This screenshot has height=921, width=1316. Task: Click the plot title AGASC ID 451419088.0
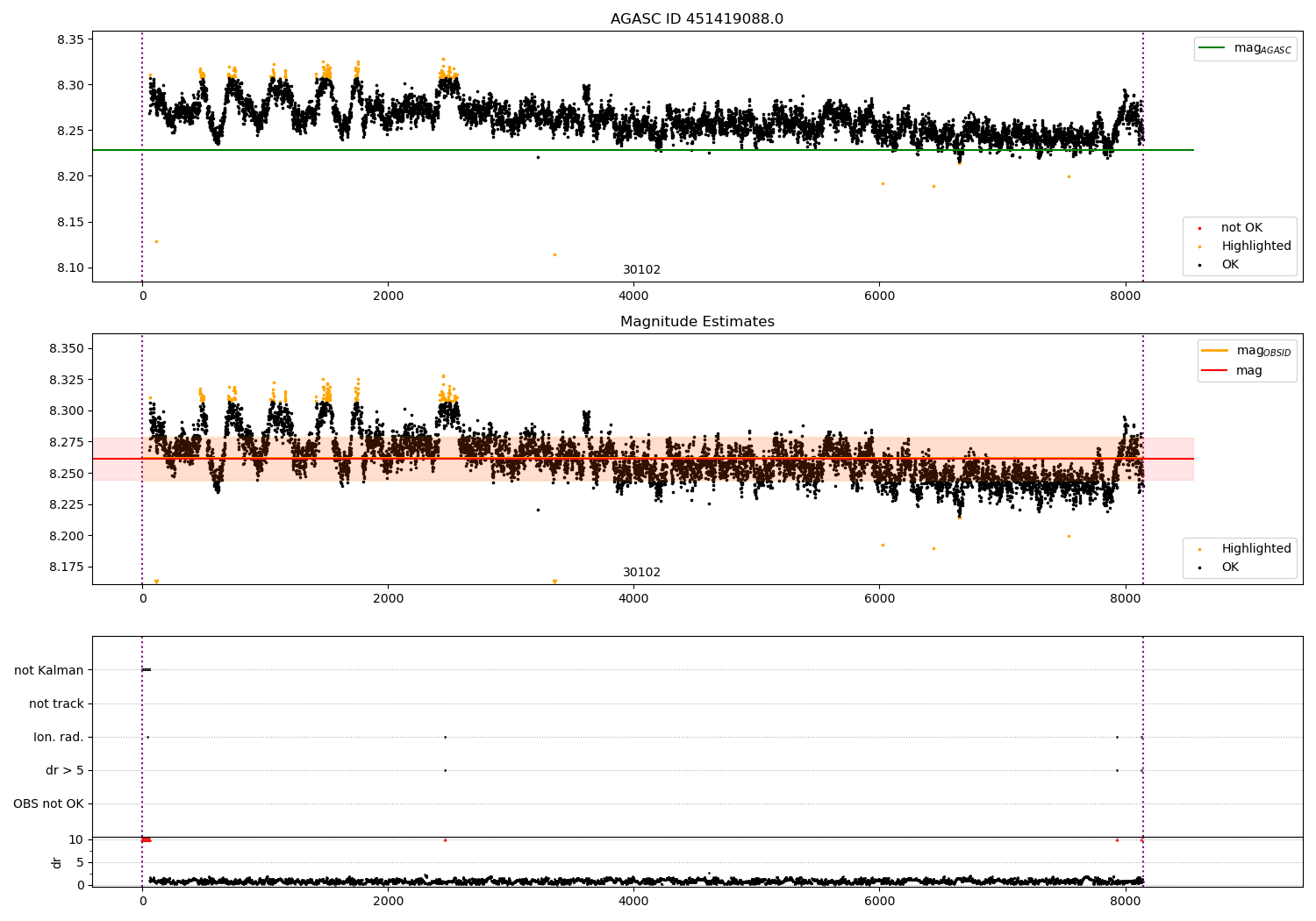[x=697, y=19]
